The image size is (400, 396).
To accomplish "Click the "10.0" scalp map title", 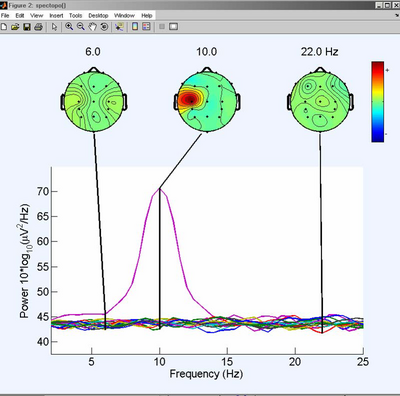I will tap(207, 52).
